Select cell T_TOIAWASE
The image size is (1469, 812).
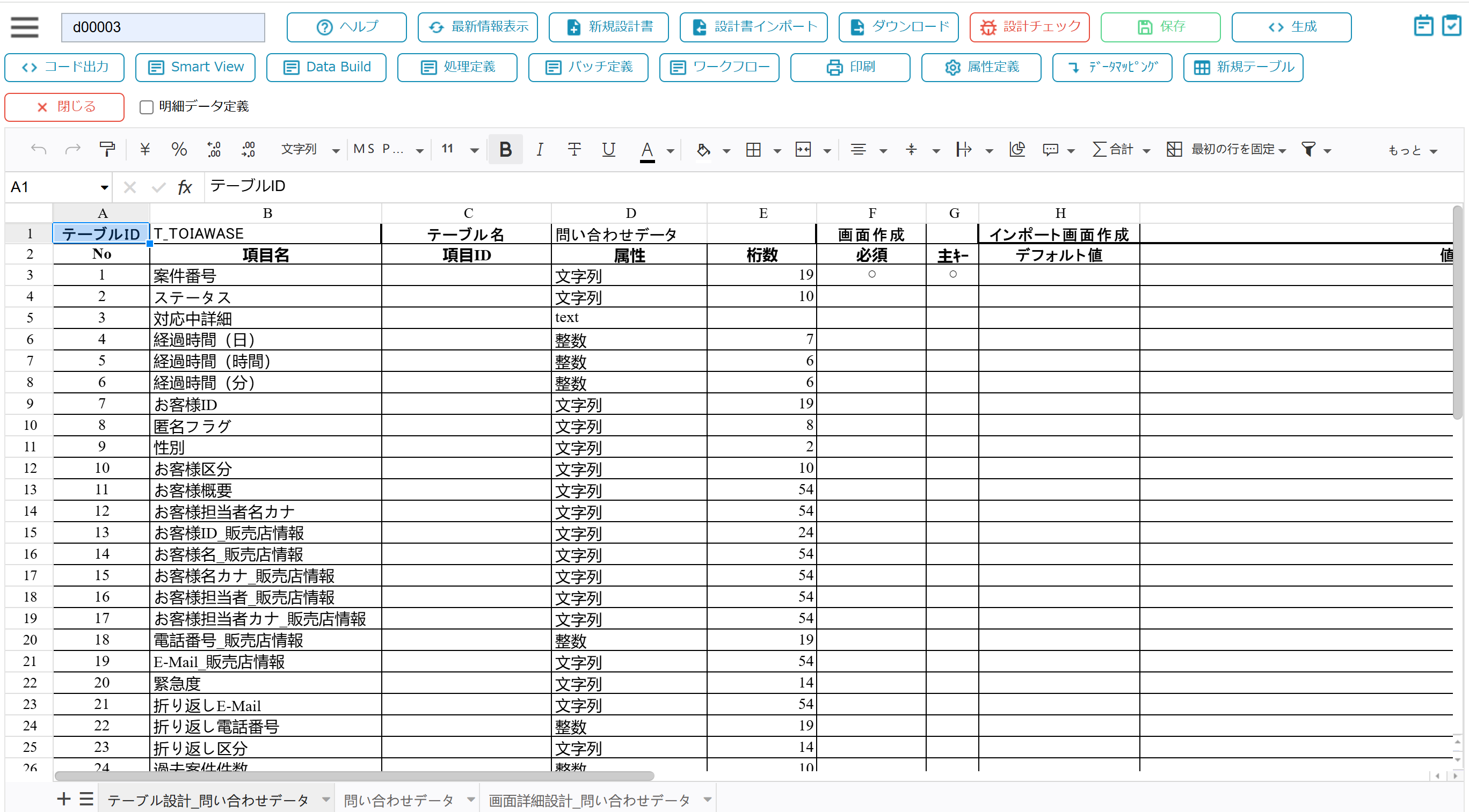click(x=265, y=233)
